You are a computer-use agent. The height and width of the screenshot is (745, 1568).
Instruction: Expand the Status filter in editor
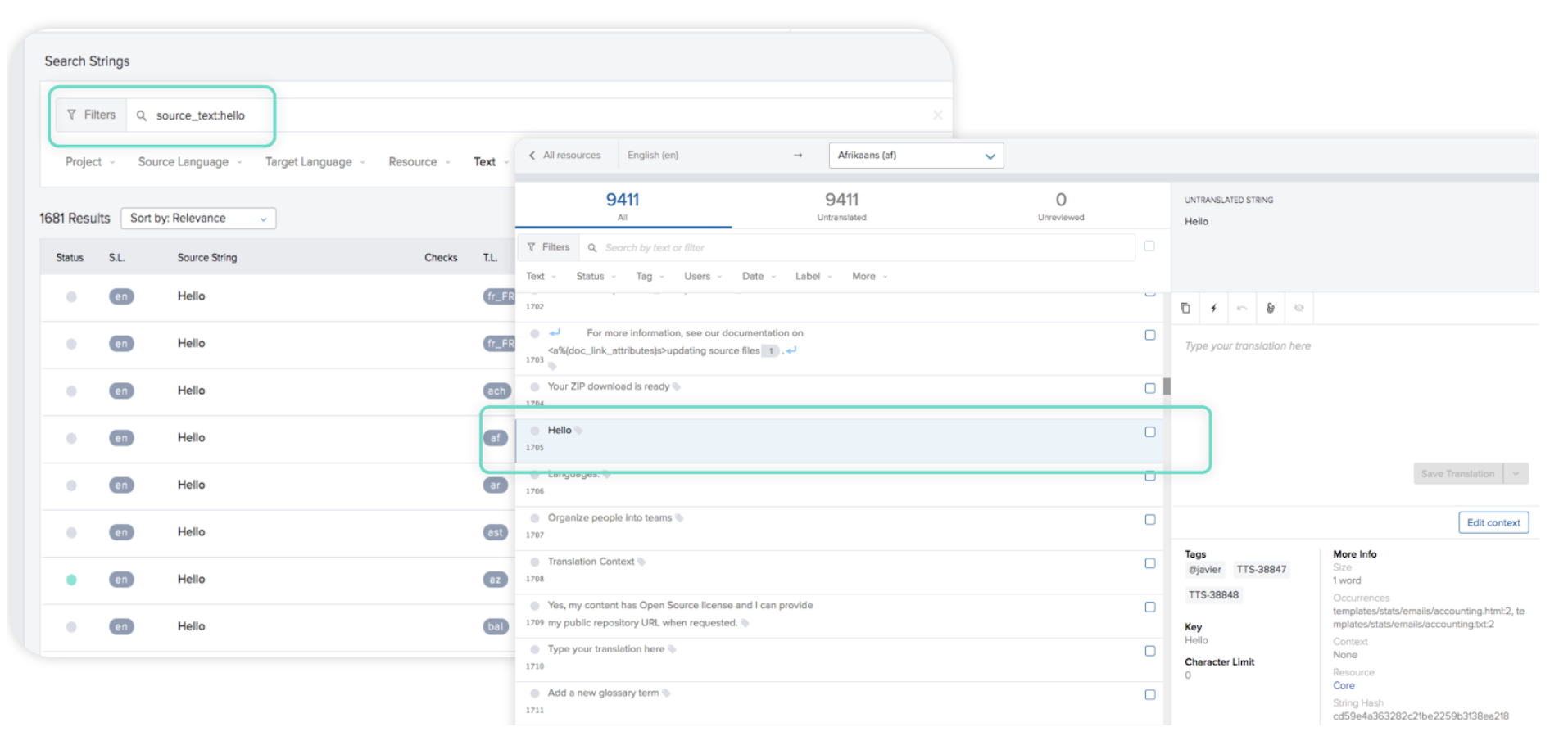[596, 277]
